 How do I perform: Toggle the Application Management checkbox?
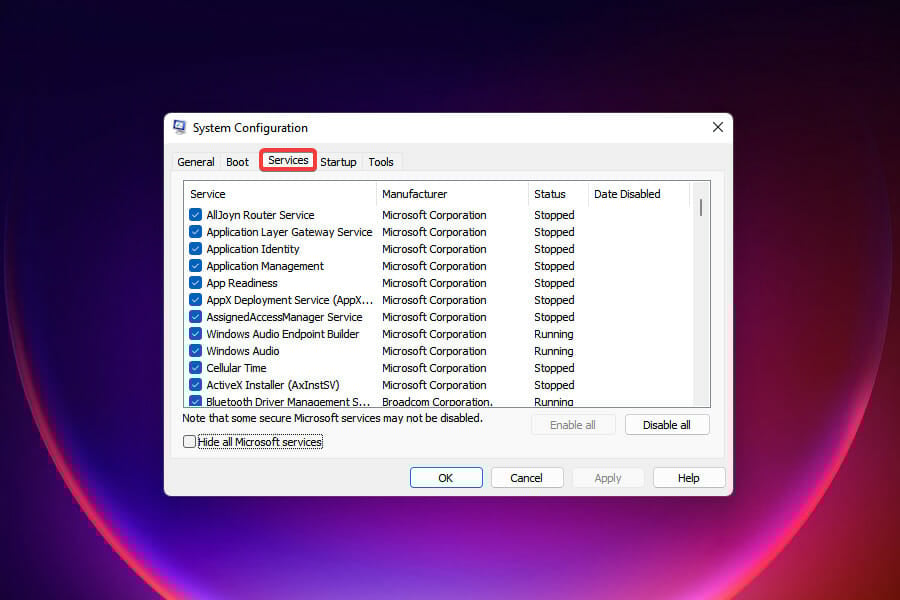195,266
